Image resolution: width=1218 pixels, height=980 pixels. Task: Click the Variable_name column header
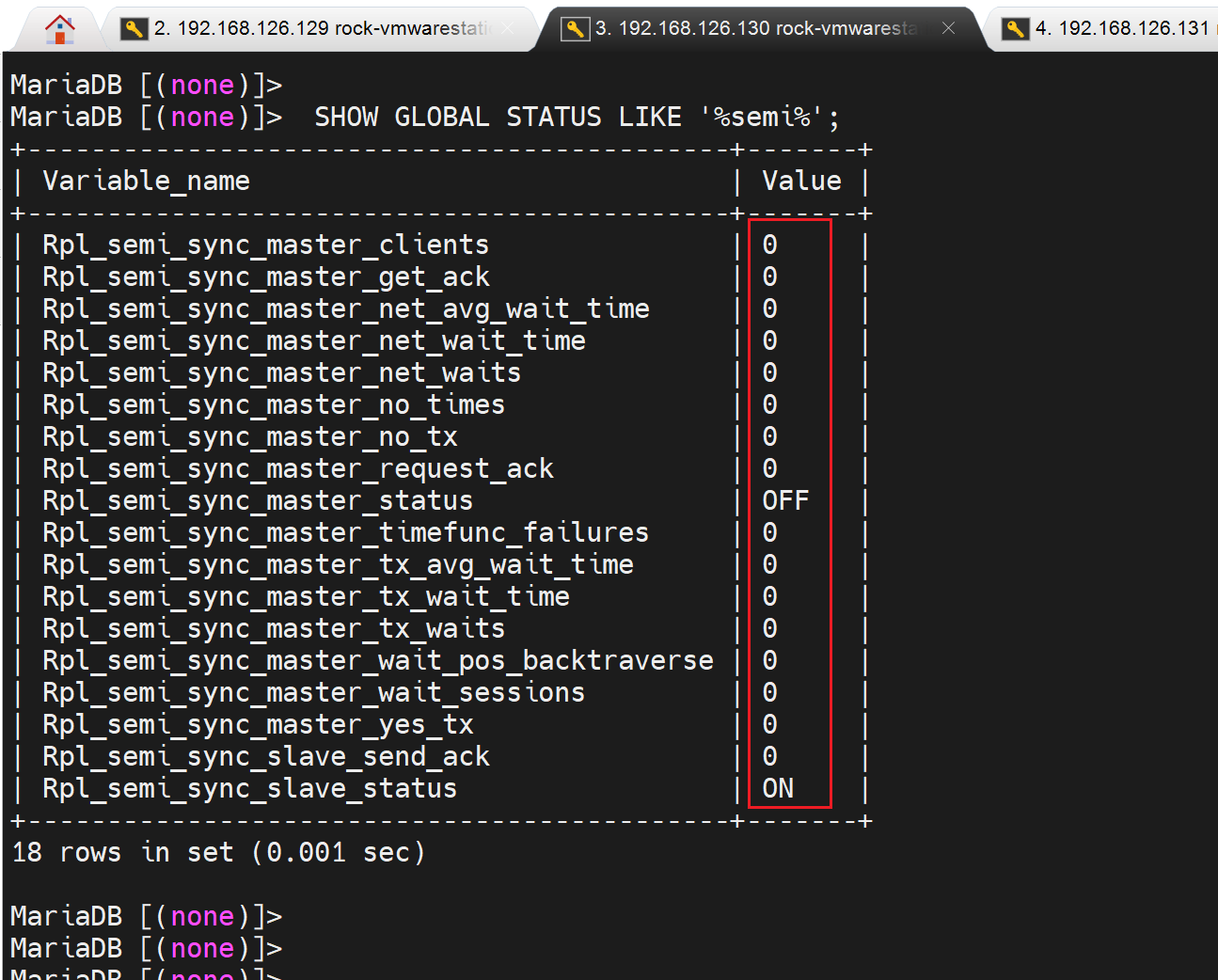pyautogui.click(x=147, y=181)
